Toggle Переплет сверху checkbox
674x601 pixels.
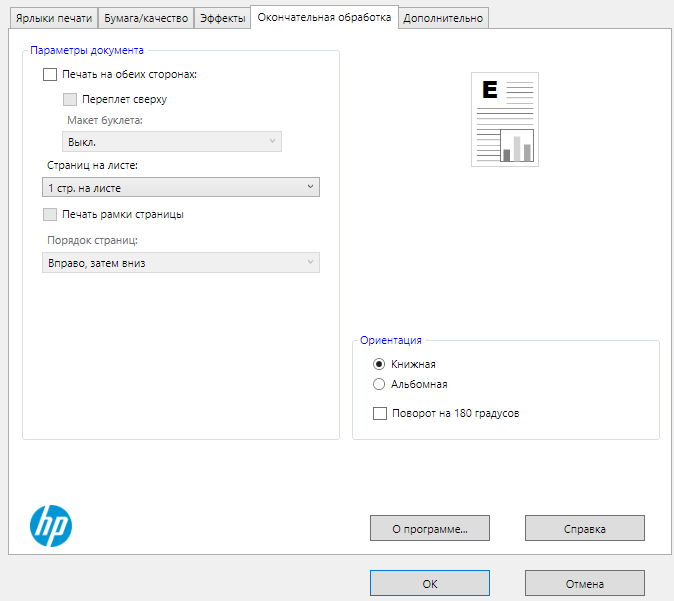point(70,99)
